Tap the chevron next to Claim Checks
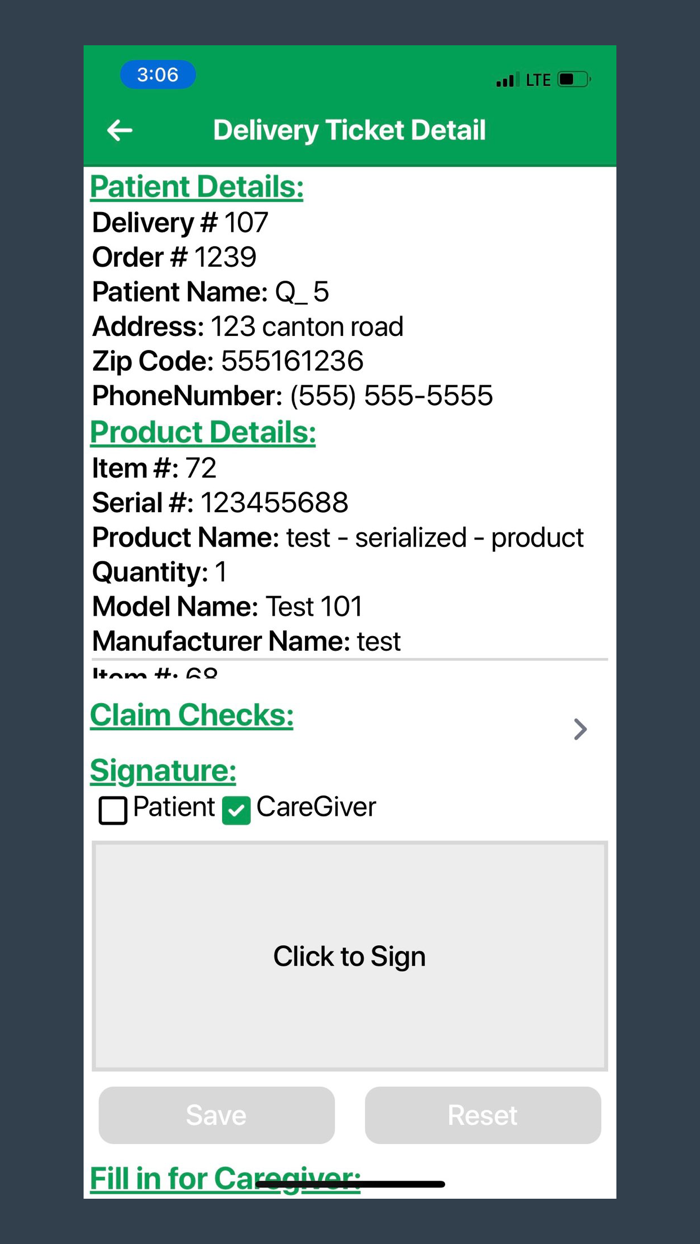Image resolution: width=700 pixels, height=1244 pixels. click(580, 729)
